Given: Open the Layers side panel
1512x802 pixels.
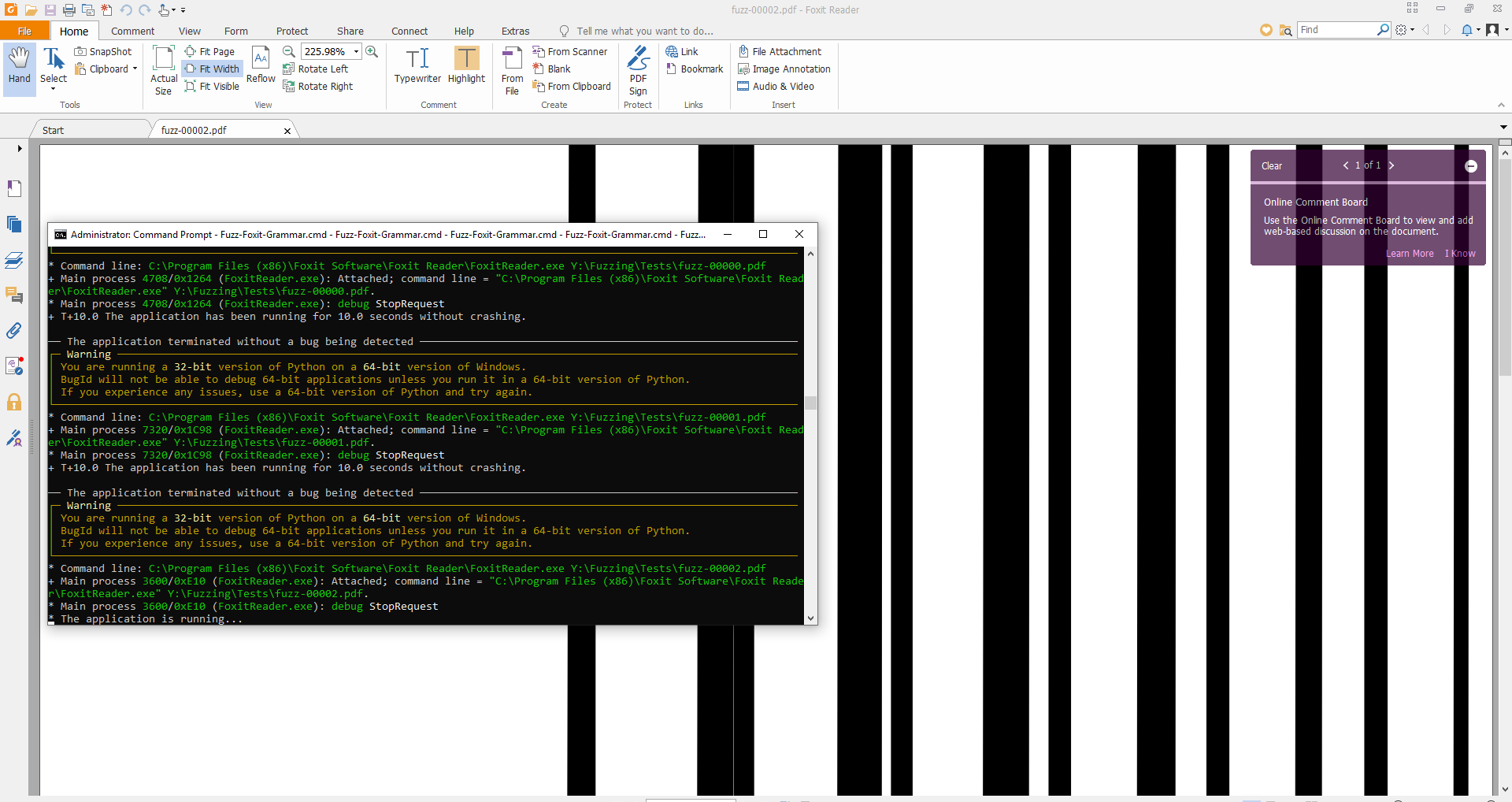Looking at the screenshot, I should point(14,260).
